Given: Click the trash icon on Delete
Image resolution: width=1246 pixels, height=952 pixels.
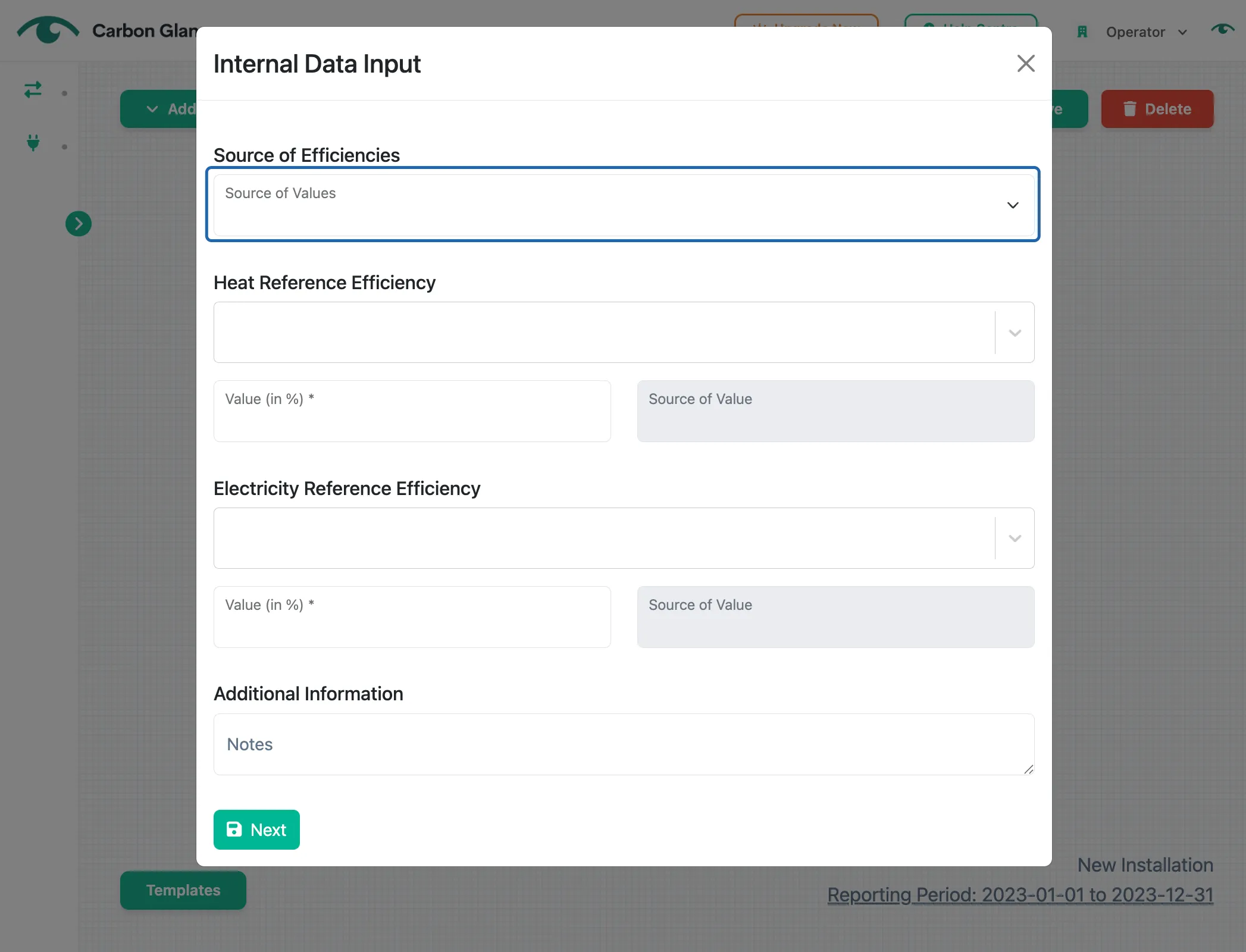Looking at the screenshot, I should [x=1129, y=109].
